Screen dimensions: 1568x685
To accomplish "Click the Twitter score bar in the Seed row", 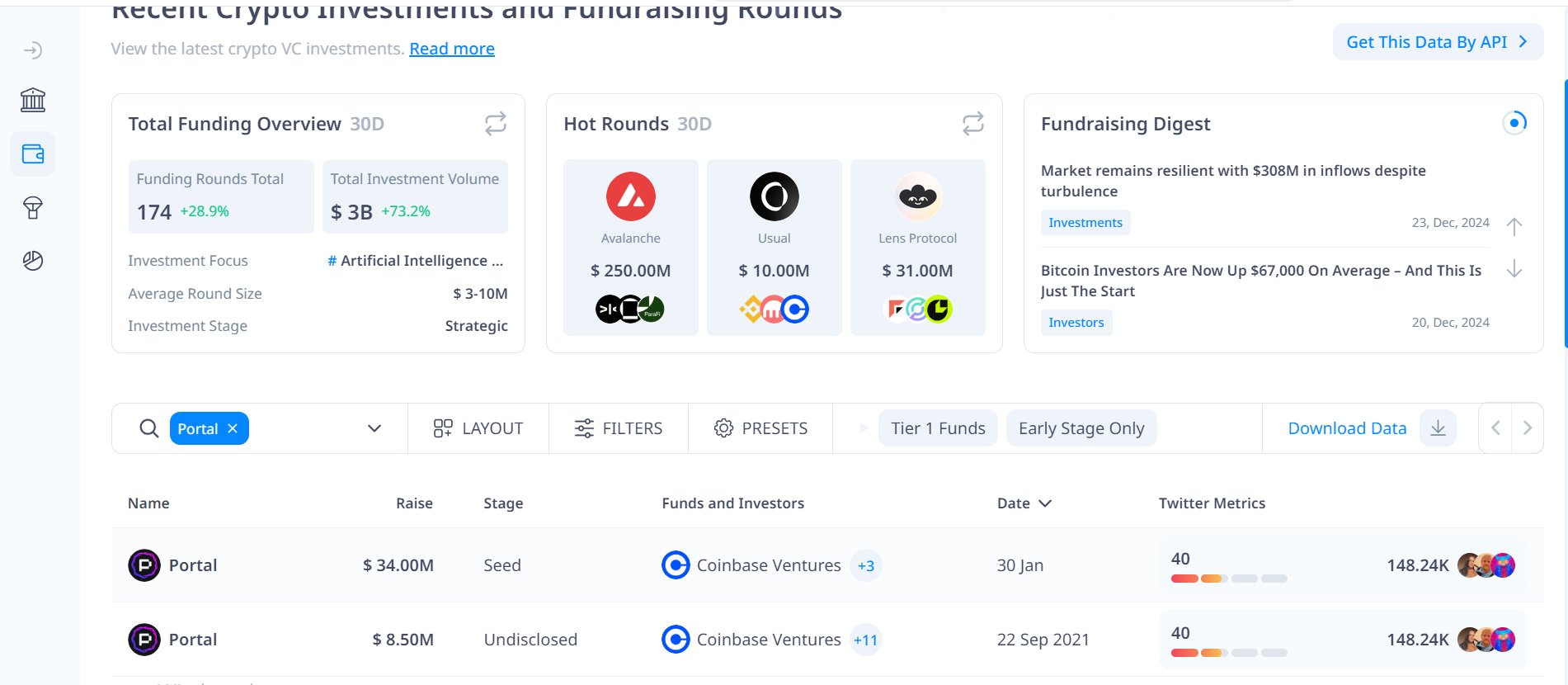I will click(1229, 579).
